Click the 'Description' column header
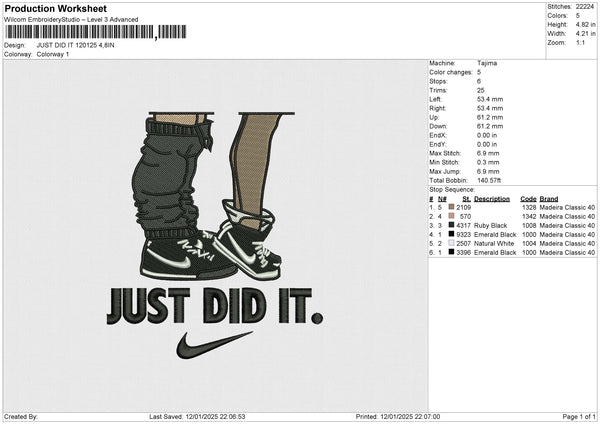 pos(492,199)
